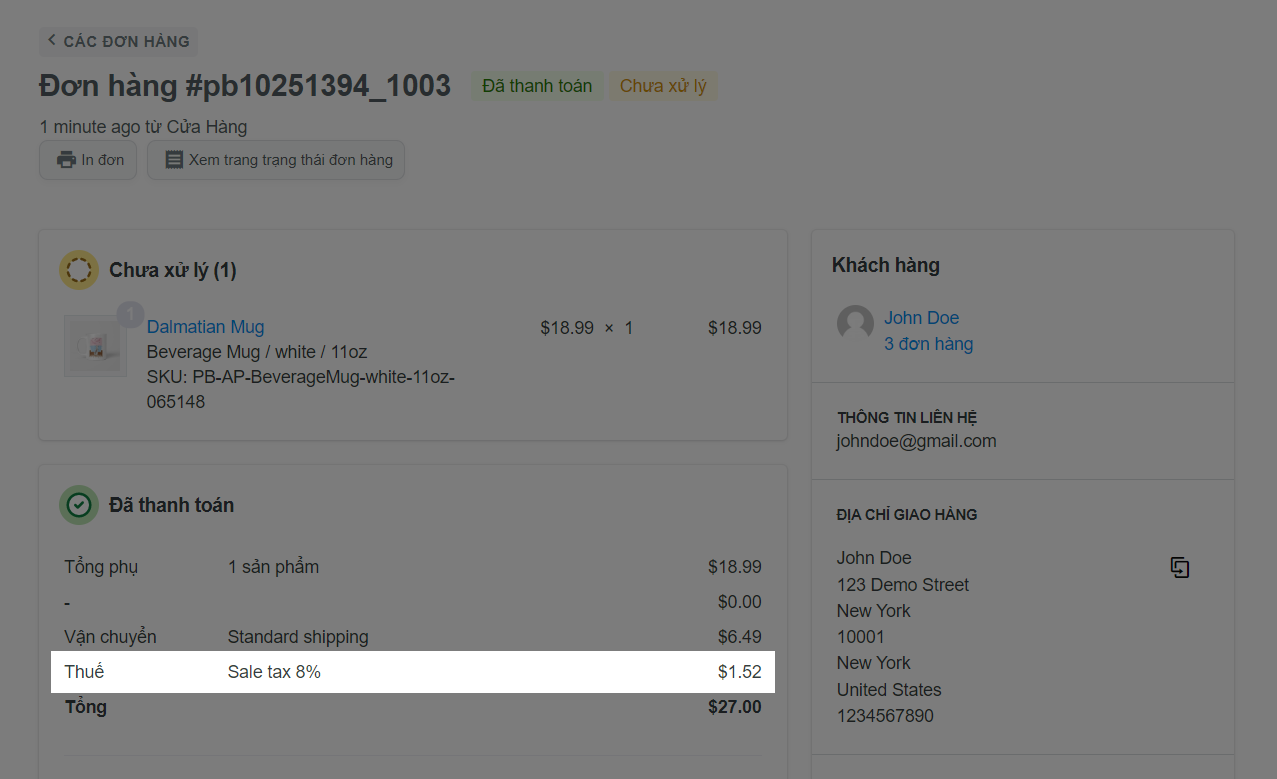Viewport: 1277px width, 779px height.
Task: Click Beverage Mug / white / 11oz variant text
Action: click(x=257, y=352)
